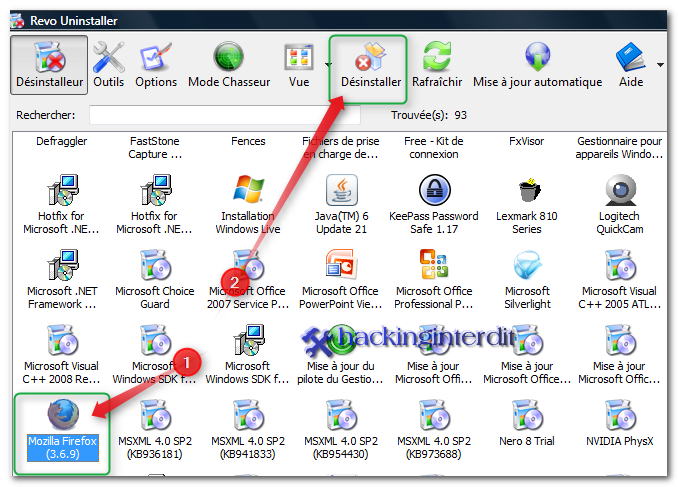This screenshot has height=487, width=678.
Task: Click the Fences entry label
Action: (248, 141)
